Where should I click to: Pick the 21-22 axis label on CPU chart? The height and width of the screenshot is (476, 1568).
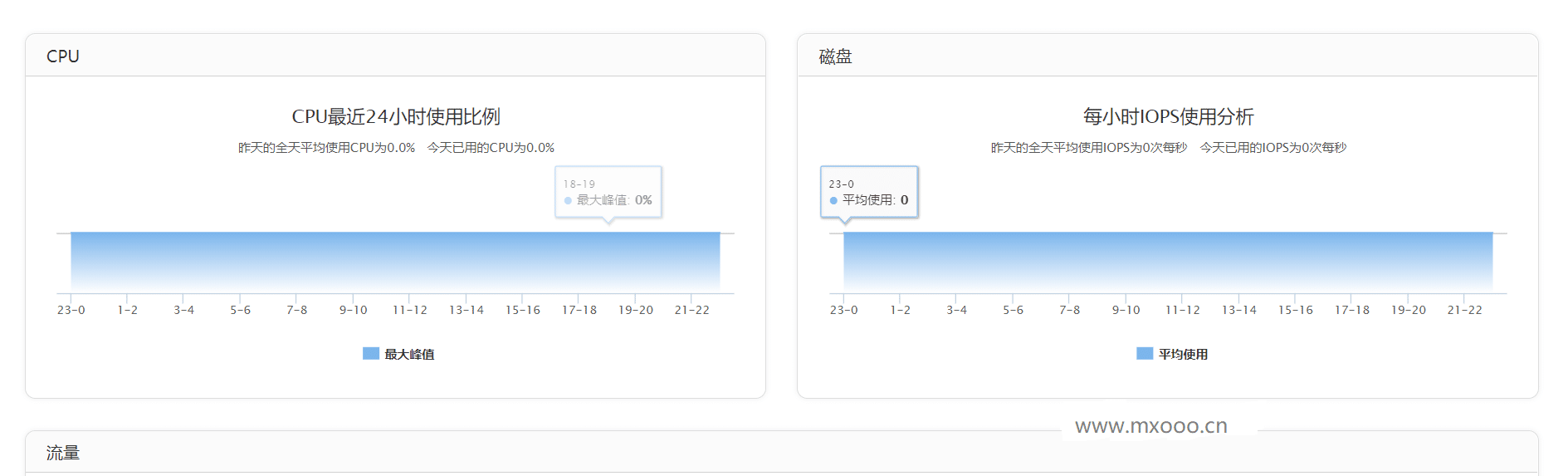(691, 310)
